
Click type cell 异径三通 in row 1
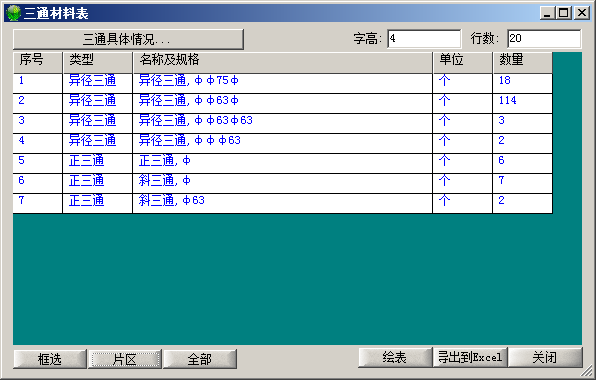(97, 83)
